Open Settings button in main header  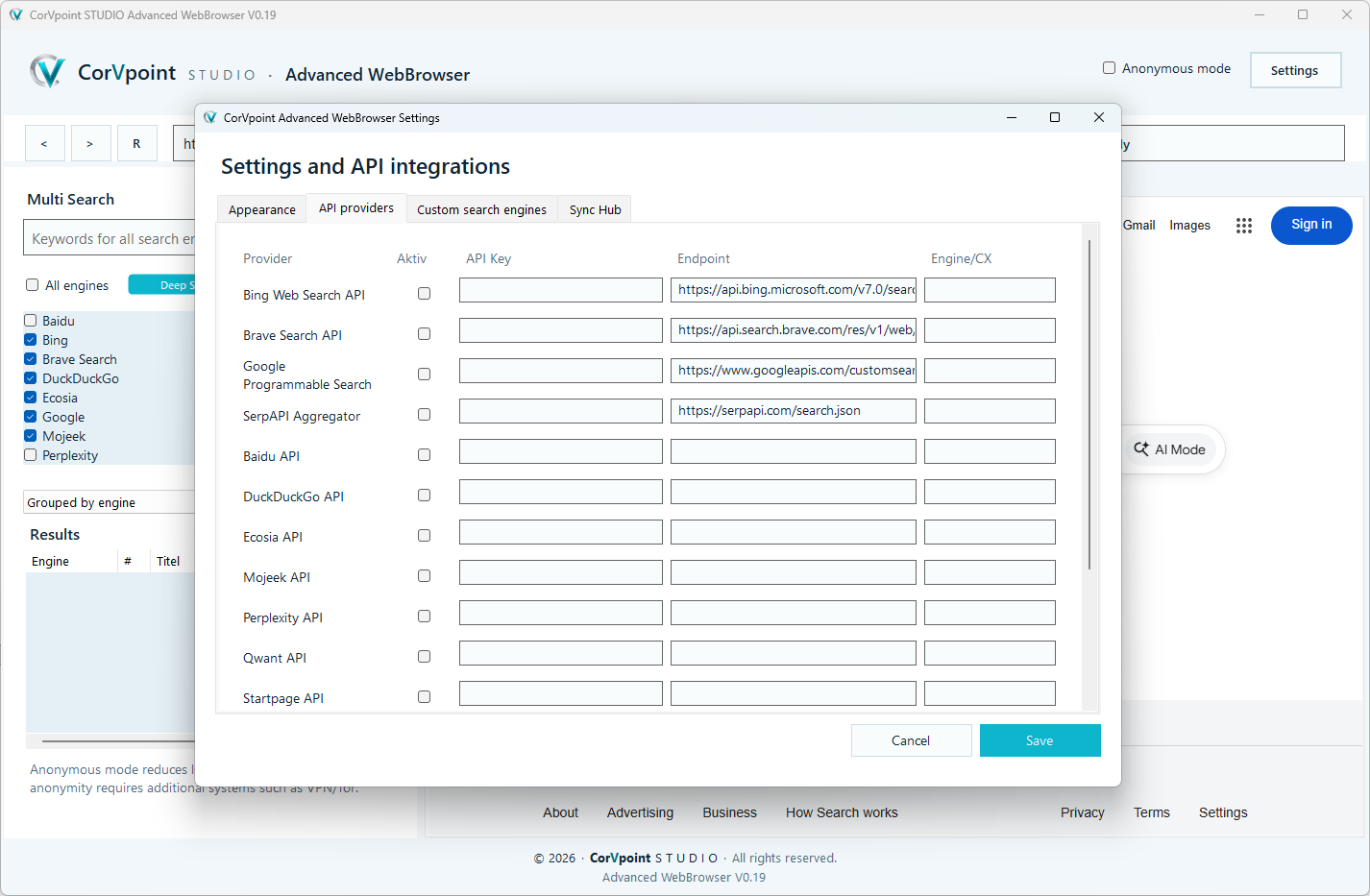point(1295,70)
